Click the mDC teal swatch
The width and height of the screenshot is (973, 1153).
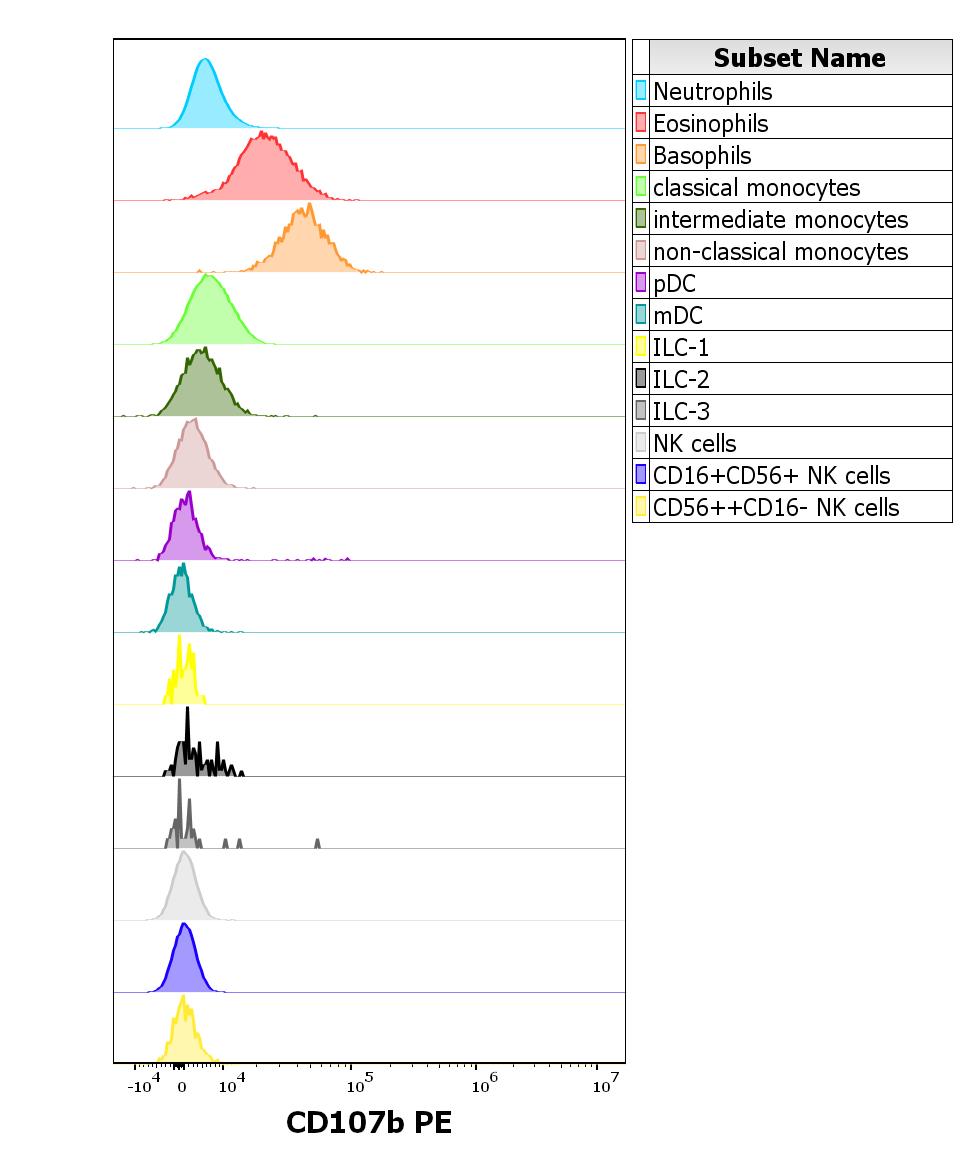pyautogui.click(x=642, y=315)
